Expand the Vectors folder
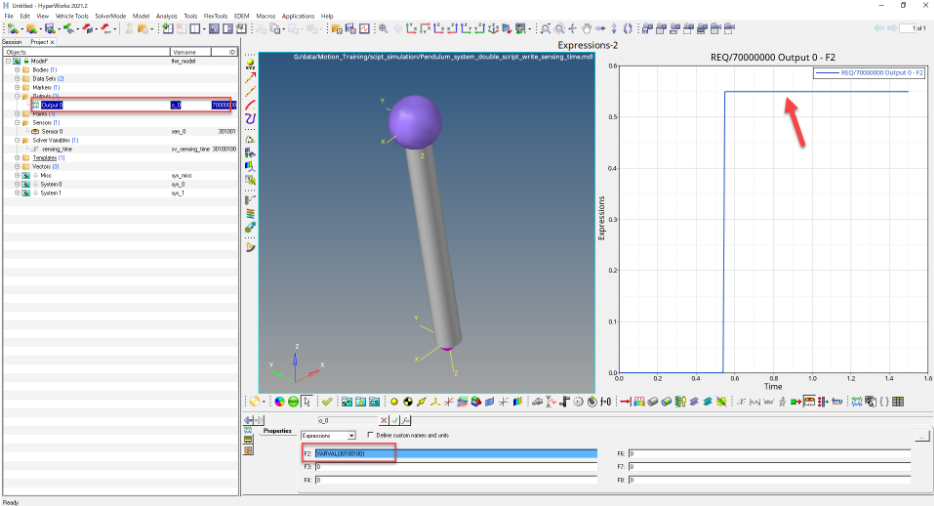Screen dimensions: 934x506 [x=17, y=167]
